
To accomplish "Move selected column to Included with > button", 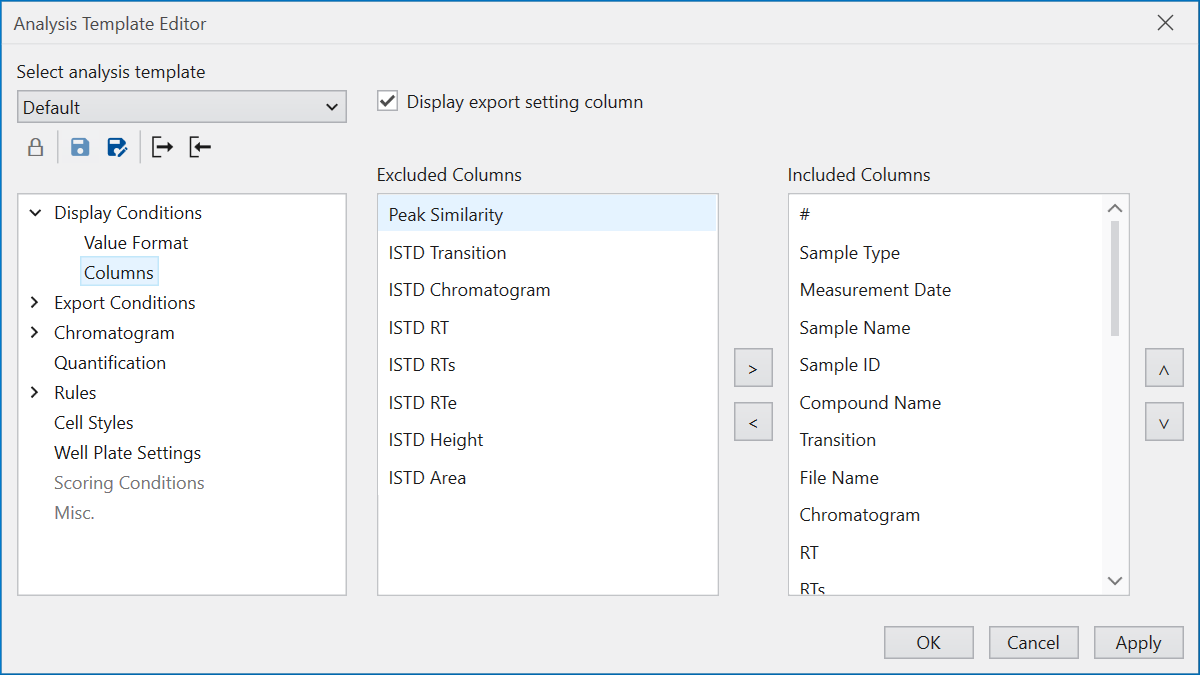I will click(753, 369).
